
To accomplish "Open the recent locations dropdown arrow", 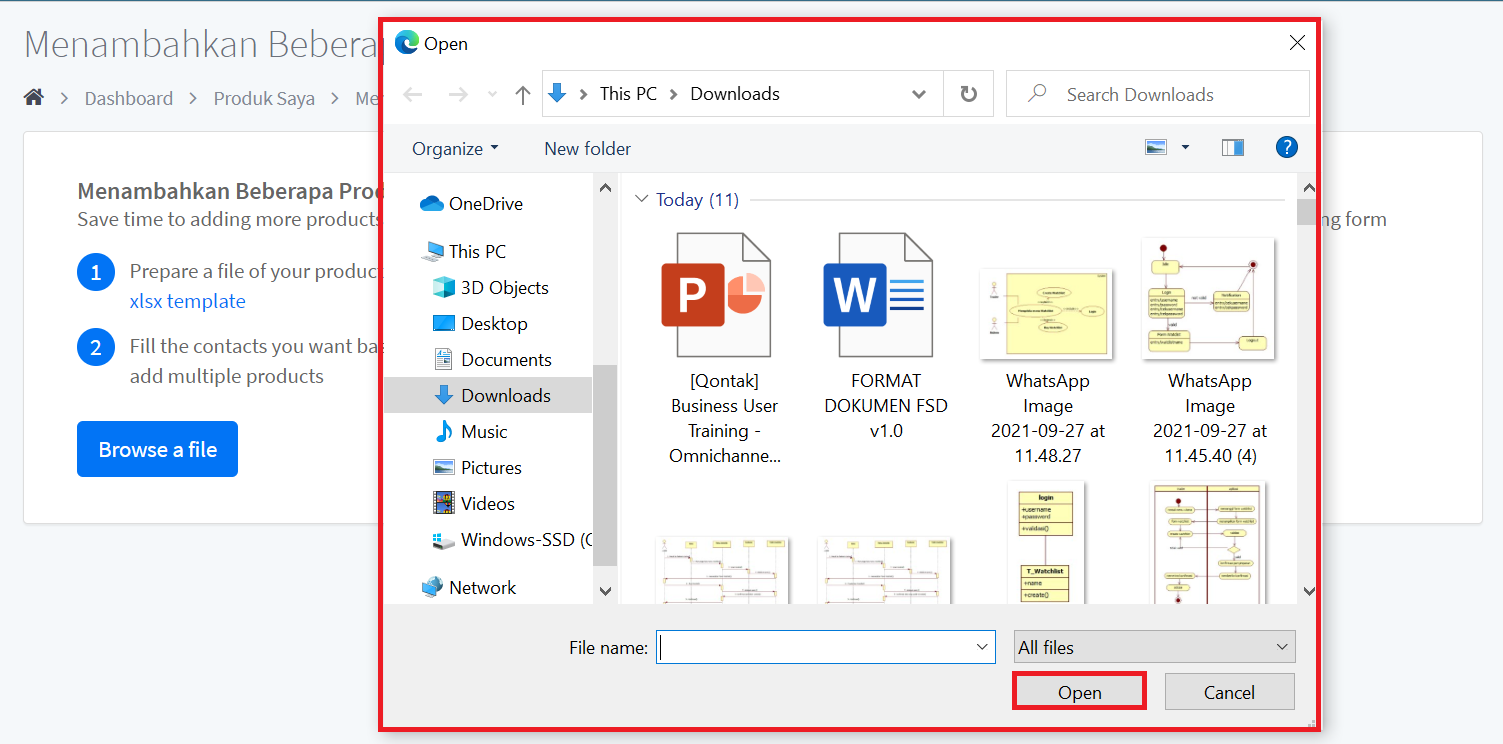I will 491,94.
